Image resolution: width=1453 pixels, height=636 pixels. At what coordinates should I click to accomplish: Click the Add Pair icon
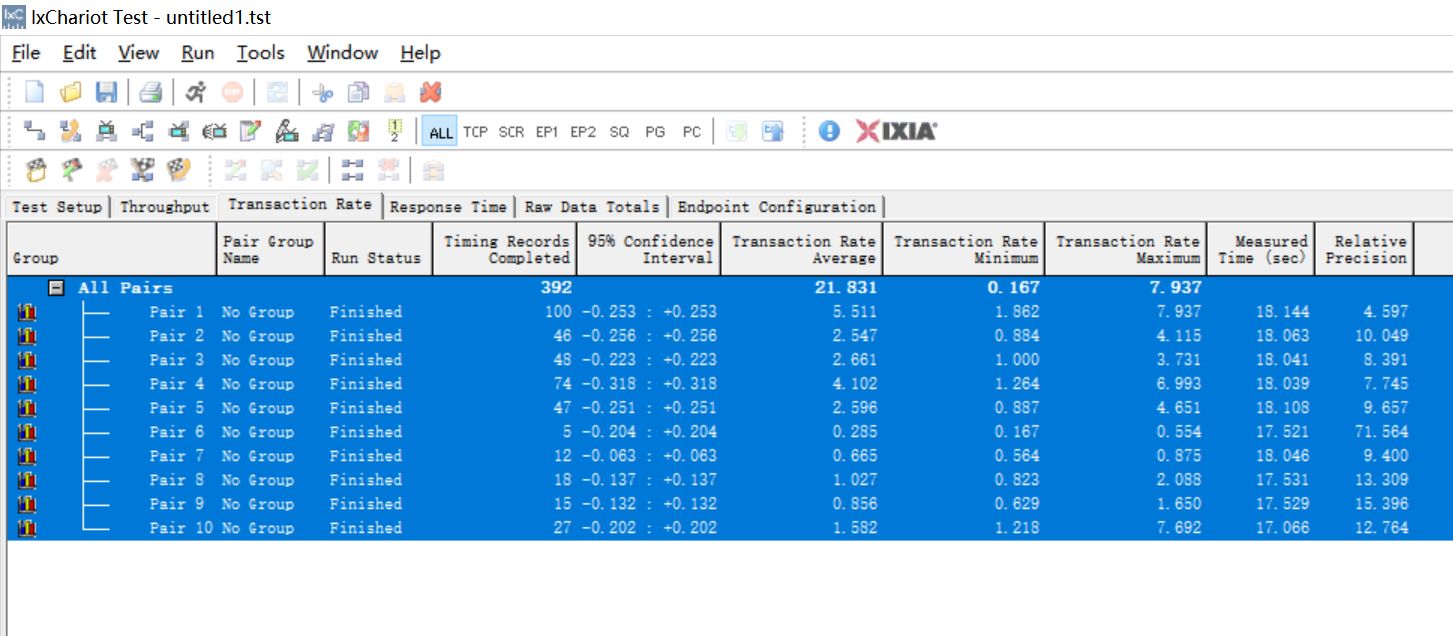(x=35, y=131)
